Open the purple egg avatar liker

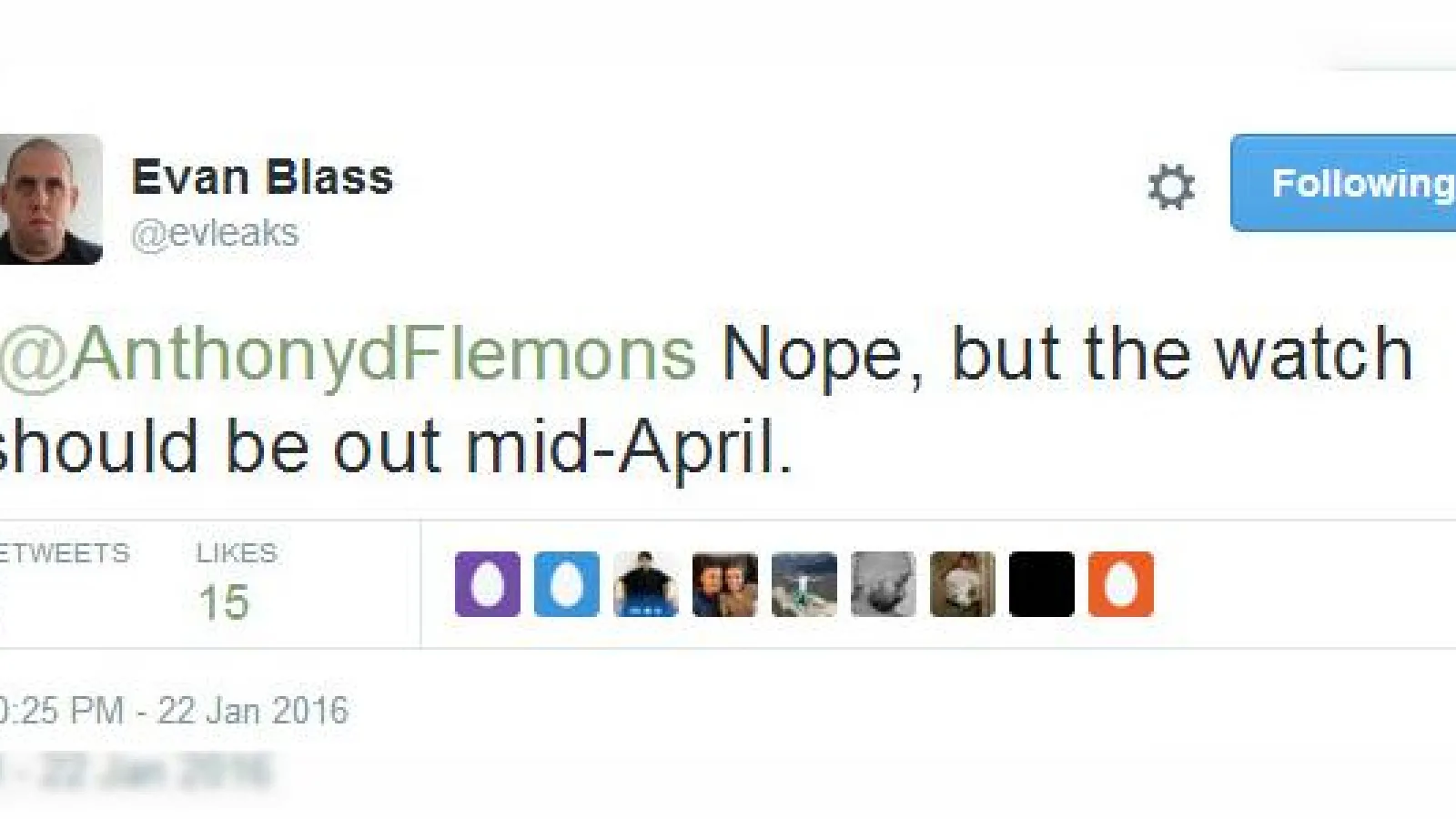(x=488, y=584)
